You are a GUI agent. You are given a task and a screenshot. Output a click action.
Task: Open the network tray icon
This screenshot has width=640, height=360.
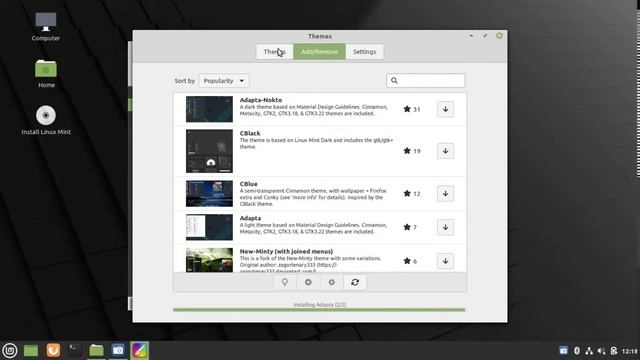point(589,351)
